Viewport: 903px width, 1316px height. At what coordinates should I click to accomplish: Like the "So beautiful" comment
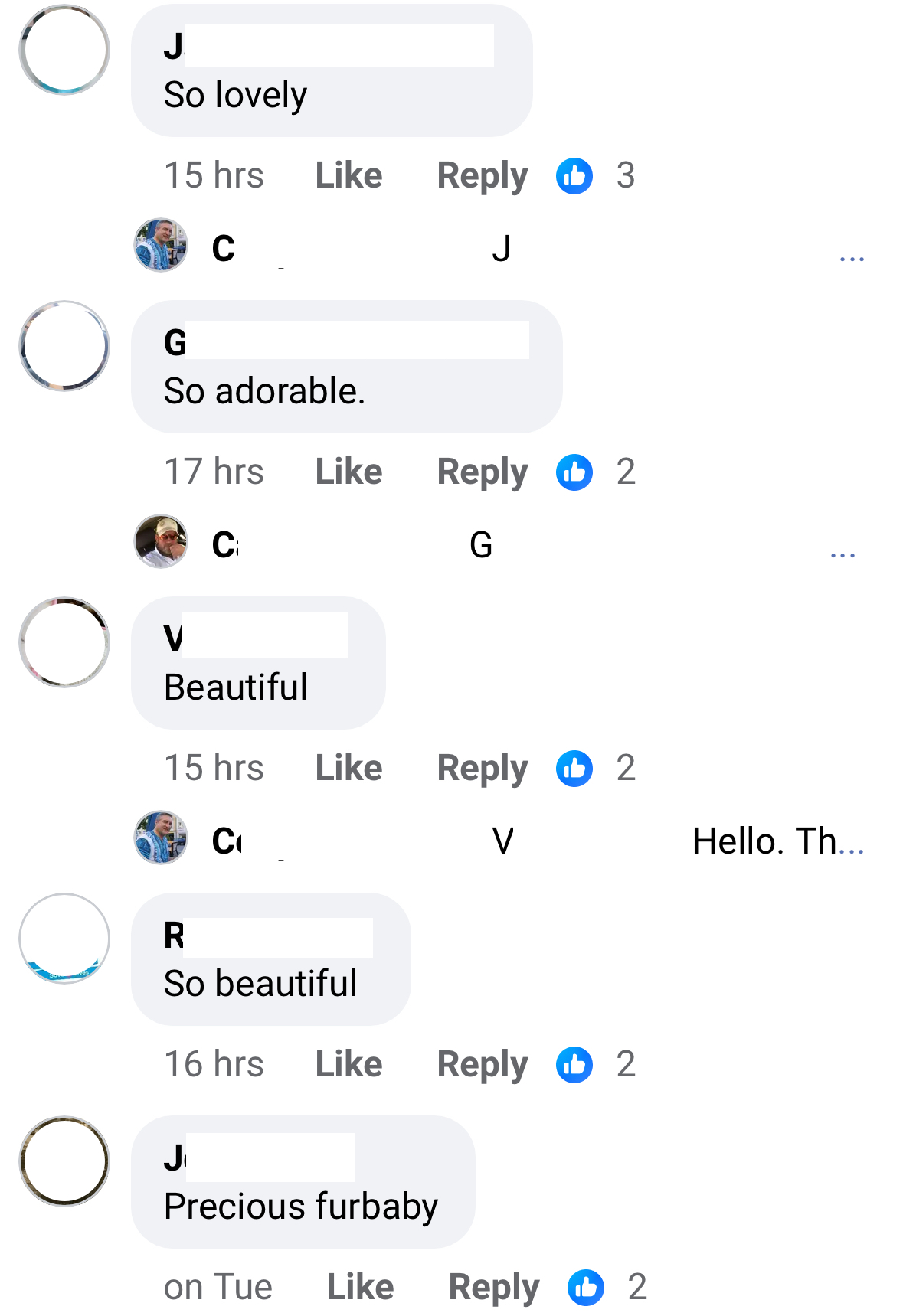[x=348, y=1065]
